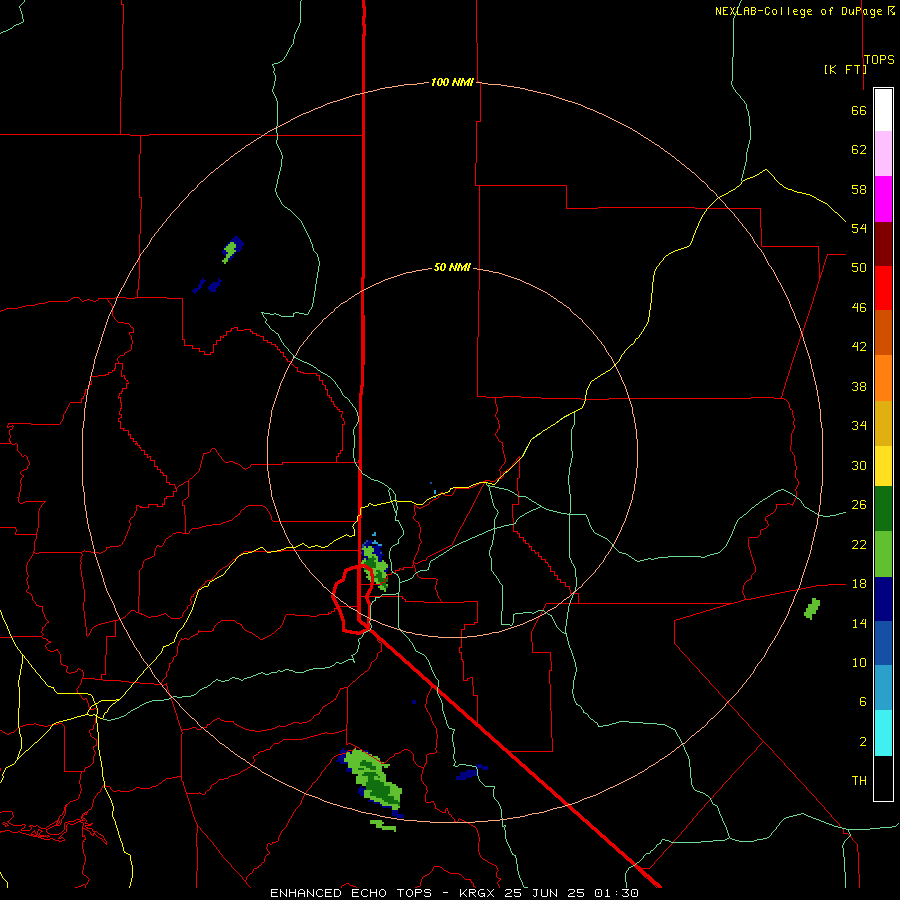Click the 'NEXLAB-College of DuPage' credit text
Image resolution: width=900 pixels, height=900 pixels.
(798, 11)
